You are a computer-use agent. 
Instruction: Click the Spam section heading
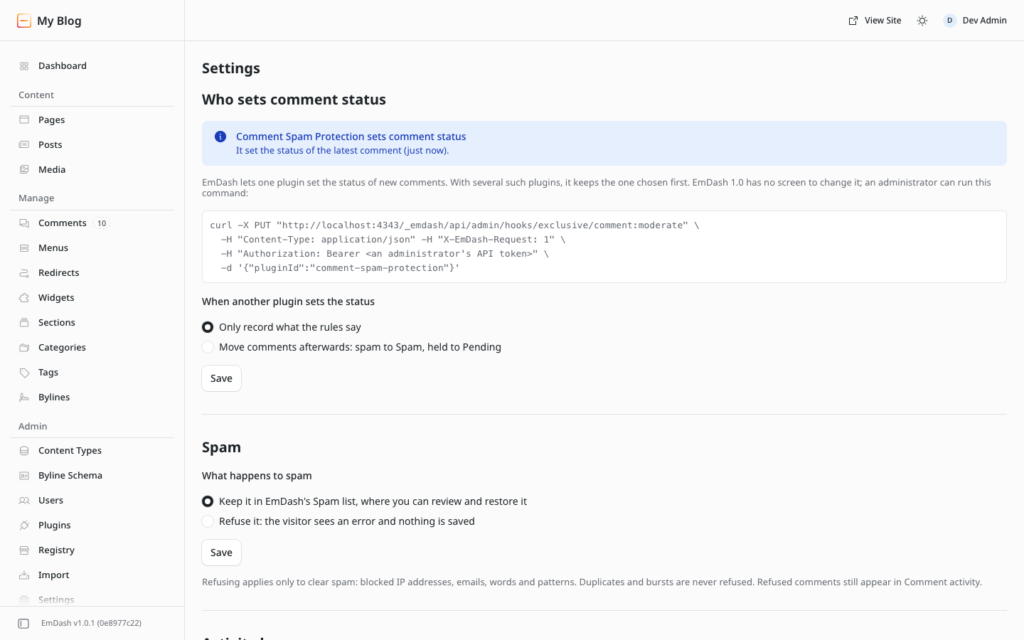point(221,447)
